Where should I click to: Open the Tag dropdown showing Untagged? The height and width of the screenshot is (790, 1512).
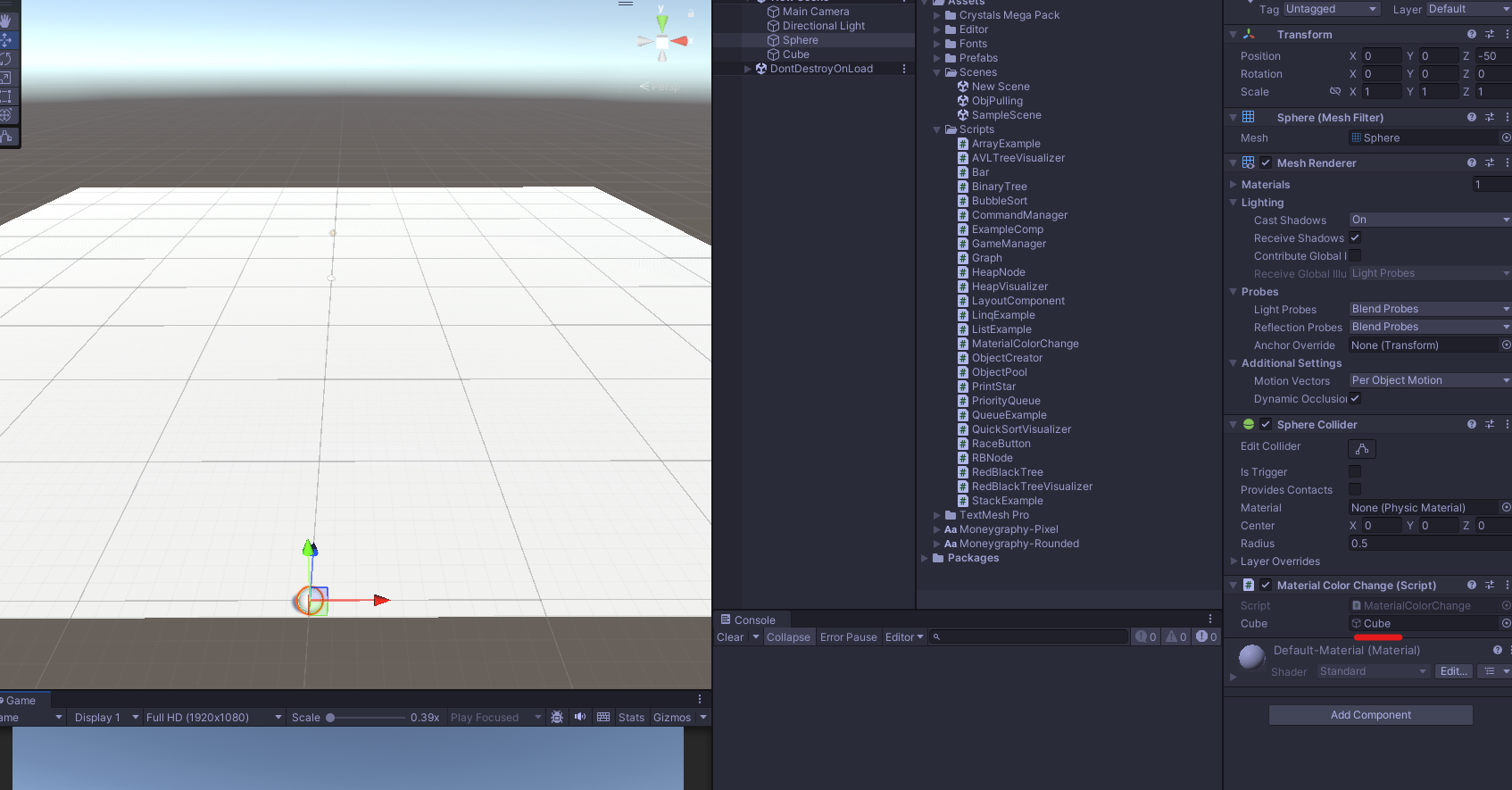(1332, 9)
